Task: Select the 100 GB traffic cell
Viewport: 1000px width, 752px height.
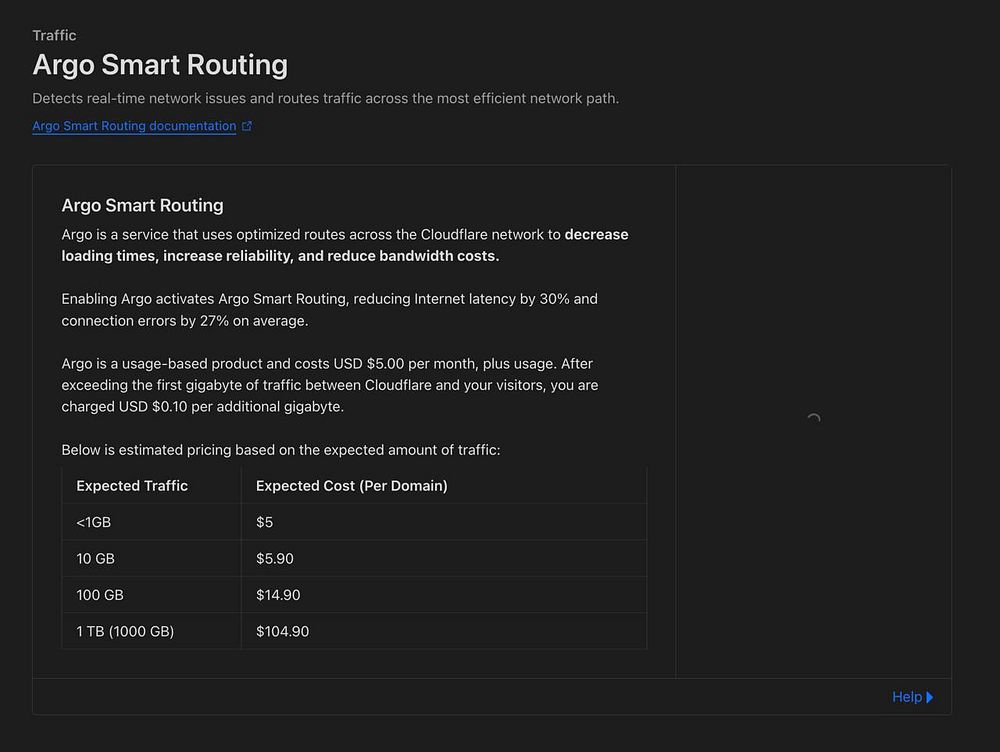Action: [x=100, y=595]
